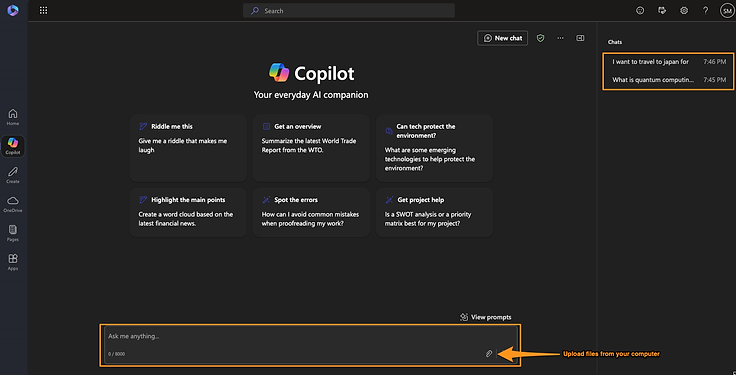Open the Help question mark icon

point(705,11)
